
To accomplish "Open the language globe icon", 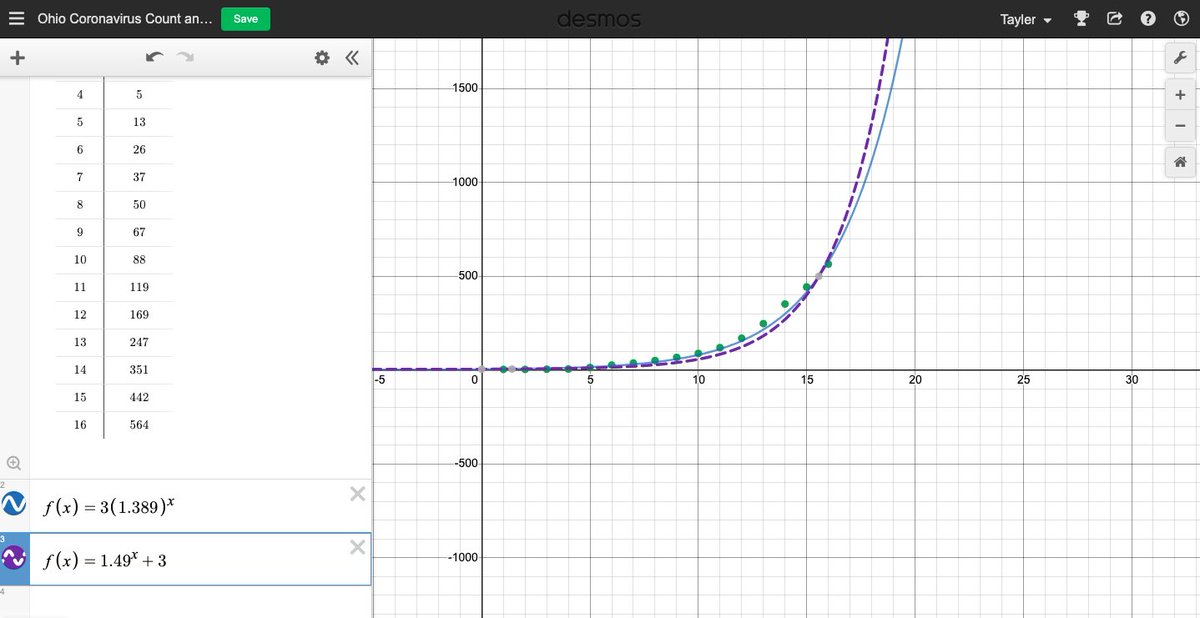I will 1180,18.
